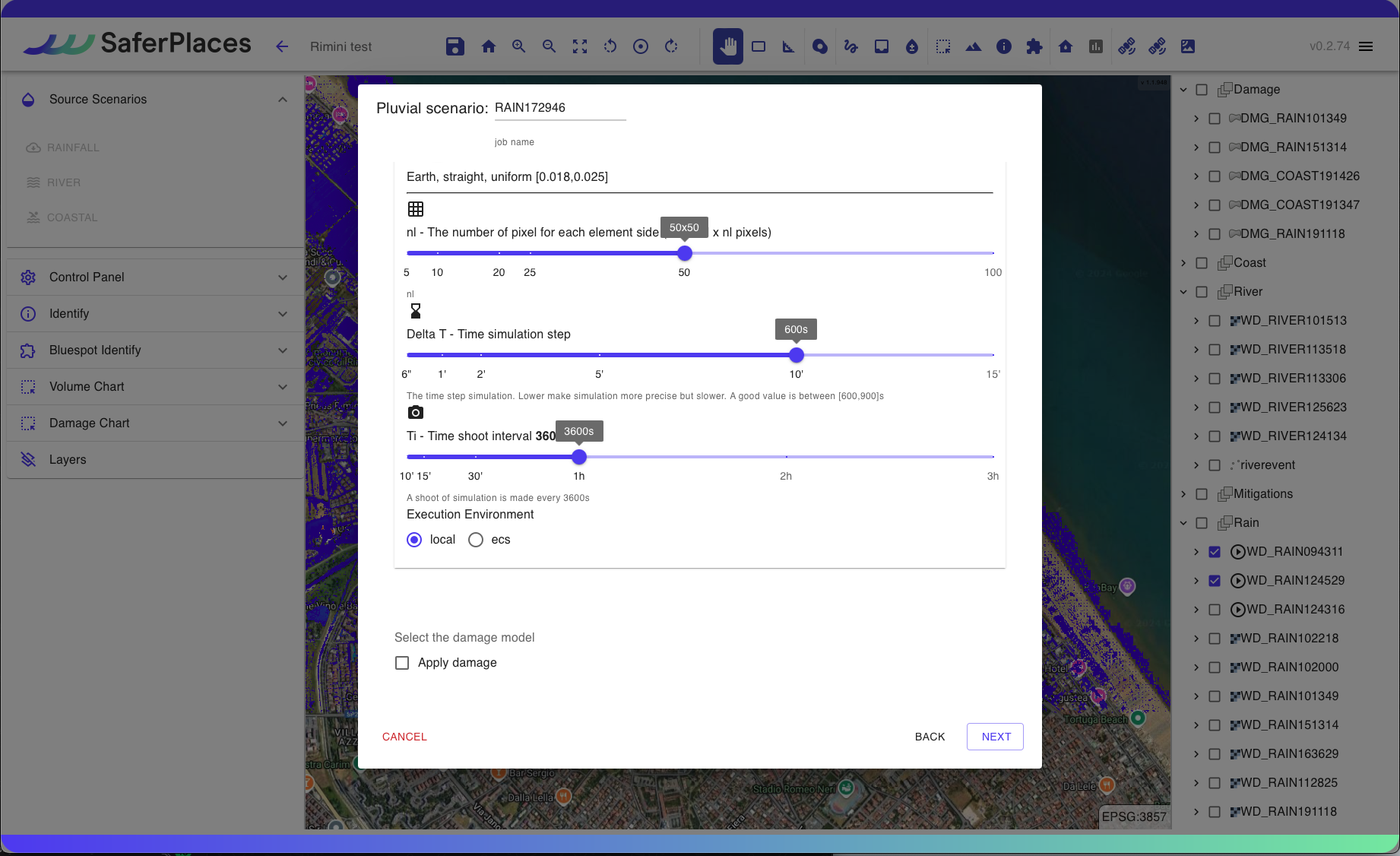Viewport: 1400px width, 856px height.
Task: Click the home icon in toolbar
Action: click(489, 46)
